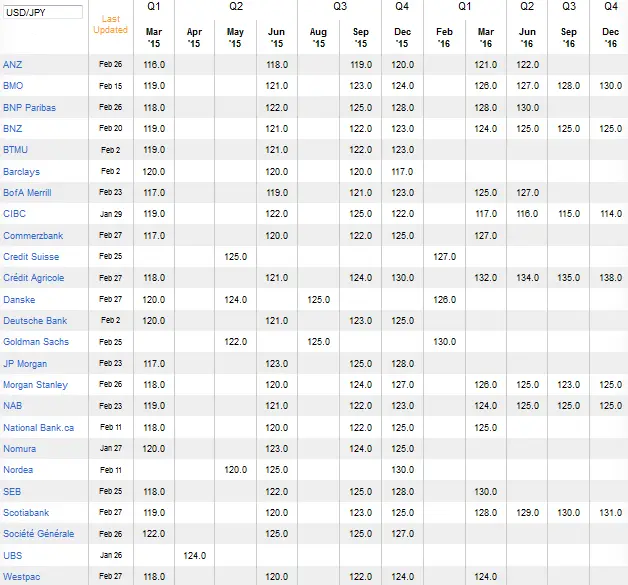Open the BofA Merrill link

[x=27, y=193]
